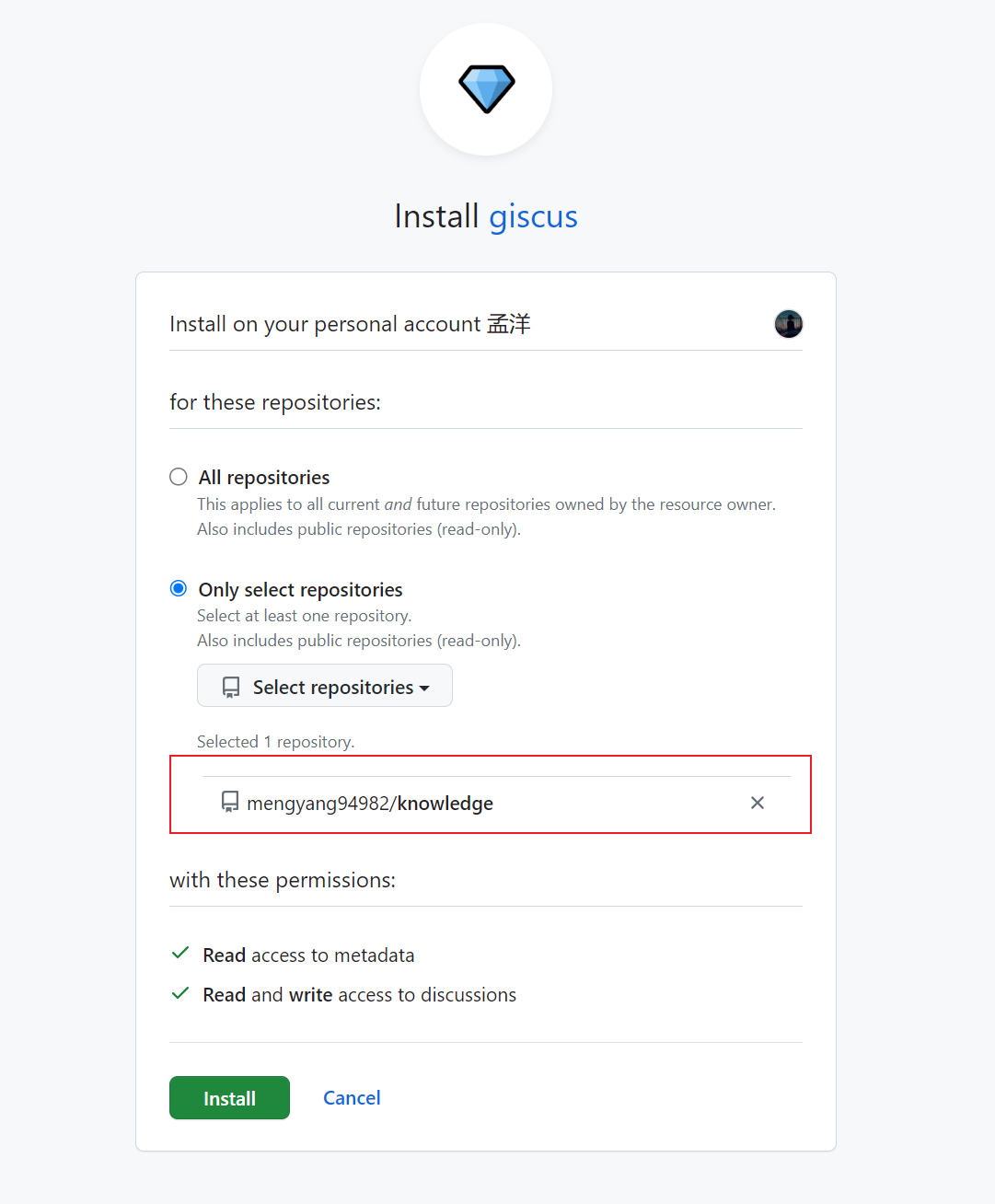The width and height of the screenshot is (995, 1204).
Task: Select the Only select repositories radio button
Action: (x=179, y=588)
